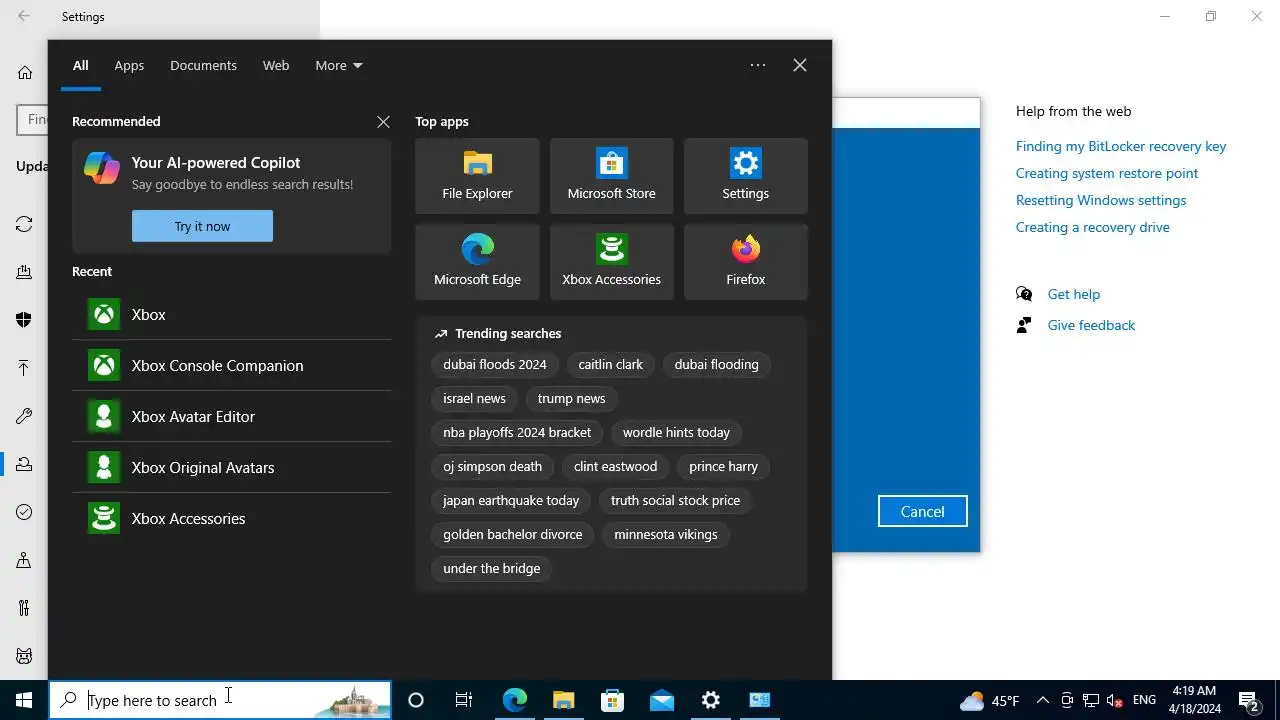Open Finding my BitLocker recovery key
Image resolution: width=1280 pixels, height=720 pixels.
pyautogui.click(x=1121, y=146)
